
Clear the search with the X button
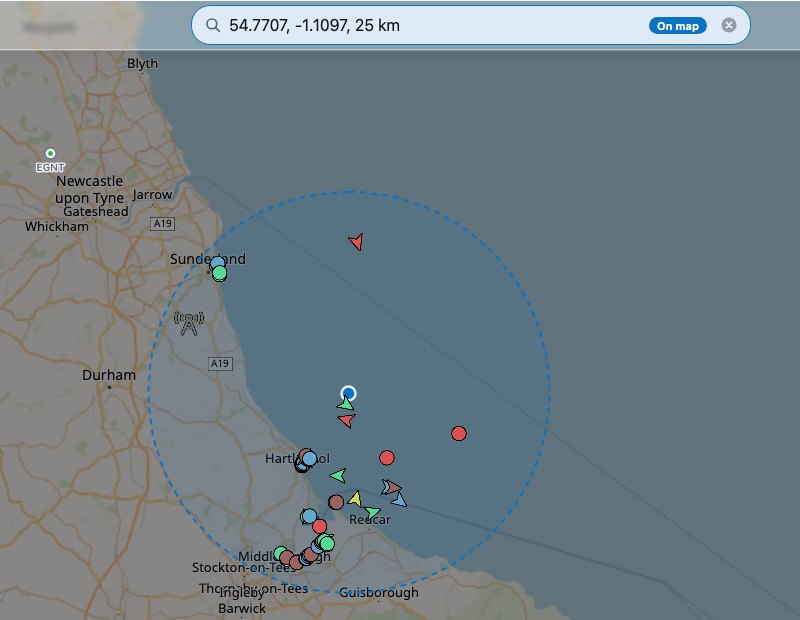pos(729,25)
